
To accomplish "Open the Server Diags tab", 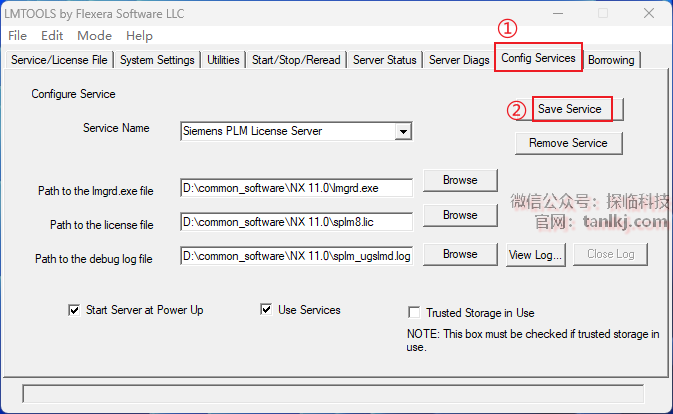I will (x=459, y=60).
